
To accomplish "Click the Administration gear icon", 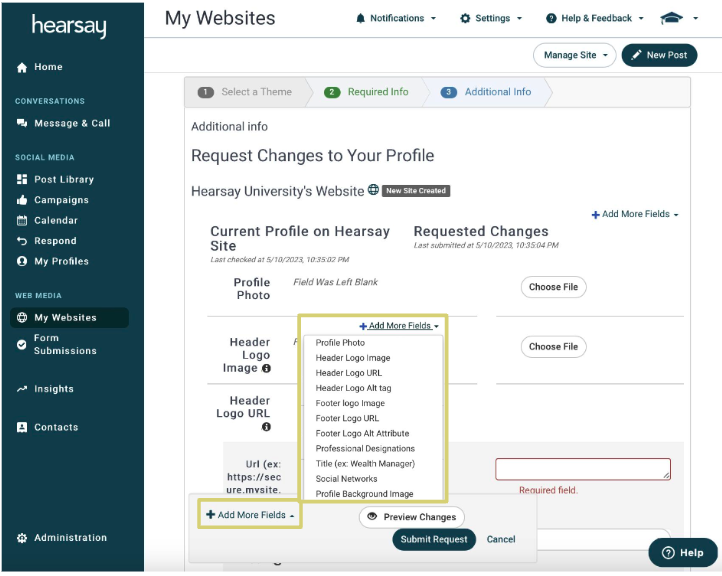I will pos(22,538).
